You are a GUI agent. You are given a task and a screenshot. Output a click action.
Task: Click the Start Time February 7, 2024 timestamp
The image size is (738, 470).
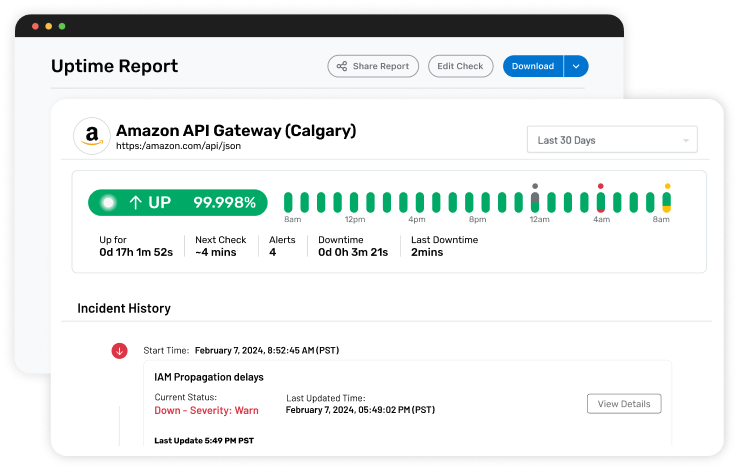pyautogui.click(x=267, y=351)
